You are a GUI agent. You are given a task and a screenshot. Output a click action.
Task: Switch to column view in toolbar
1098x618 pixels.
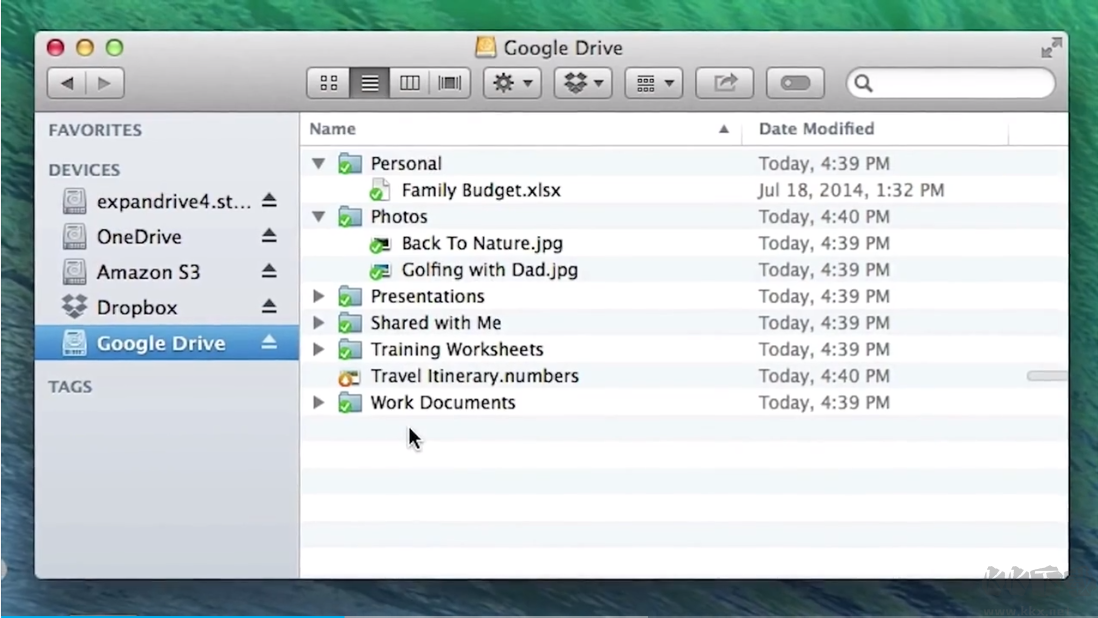click(x=410, y=83)
